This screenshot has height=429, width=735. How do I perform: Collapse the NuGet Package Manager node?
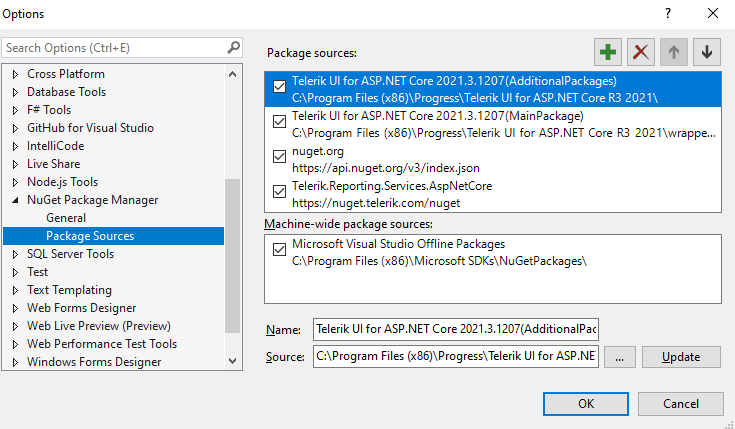15,200
